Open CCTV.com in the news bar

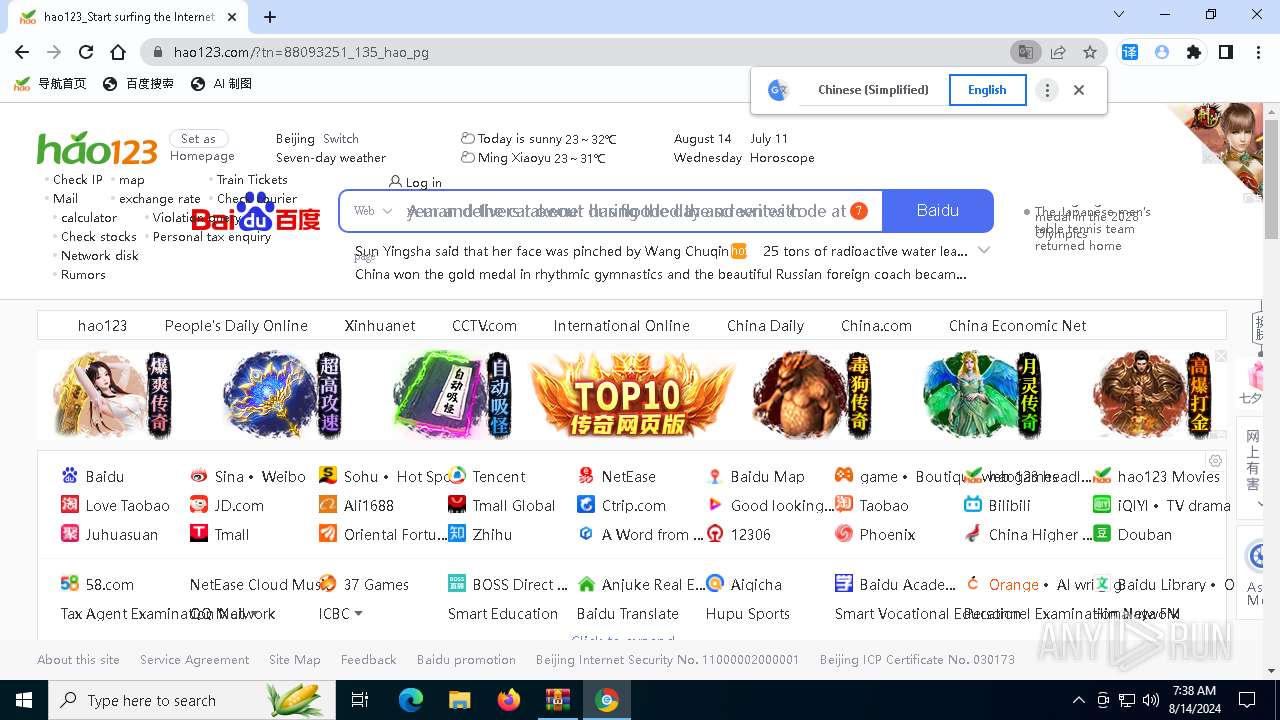point(484,326)
